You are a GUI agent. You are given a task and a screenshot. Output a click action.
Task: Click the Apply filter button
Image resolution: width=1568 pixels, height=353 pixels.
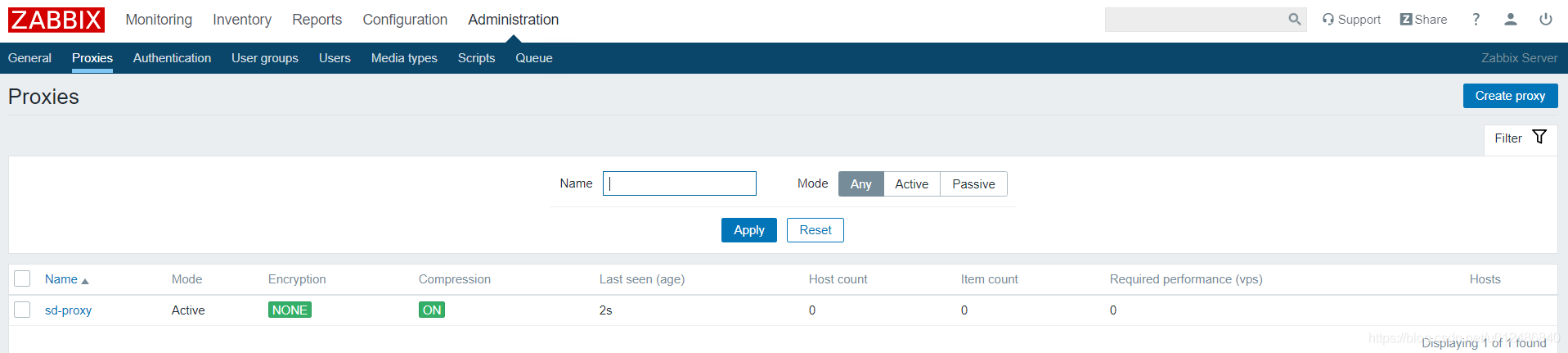pyautogui.click(x=749, y=230)
